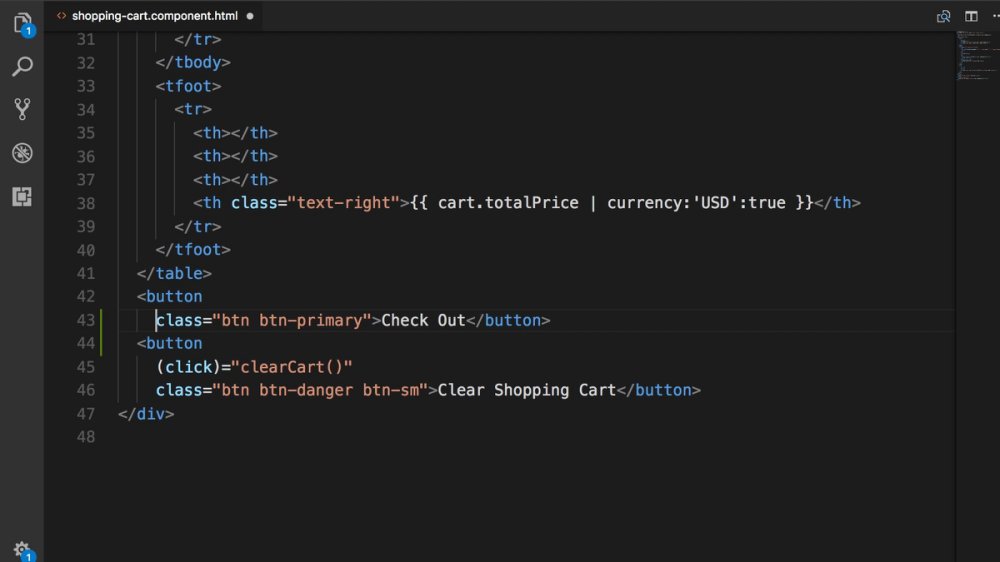The width and height of the screenshot is (1000, 562).
Task: Click "cart.totalPrice" in line 38
Action: (508, 203)
